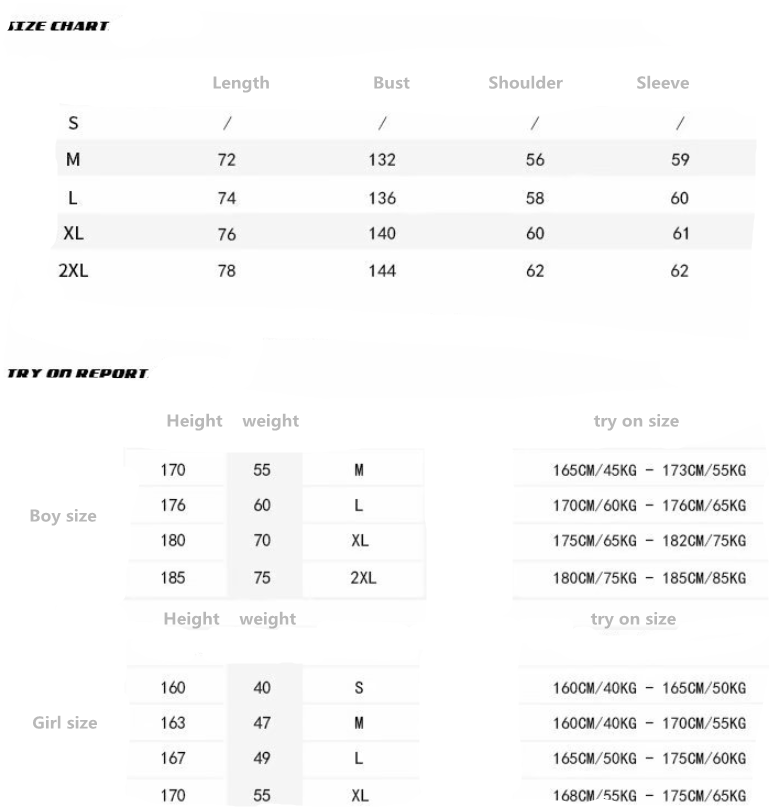
Task: Click girl height value 163
Action: click(x=173, y=722)
